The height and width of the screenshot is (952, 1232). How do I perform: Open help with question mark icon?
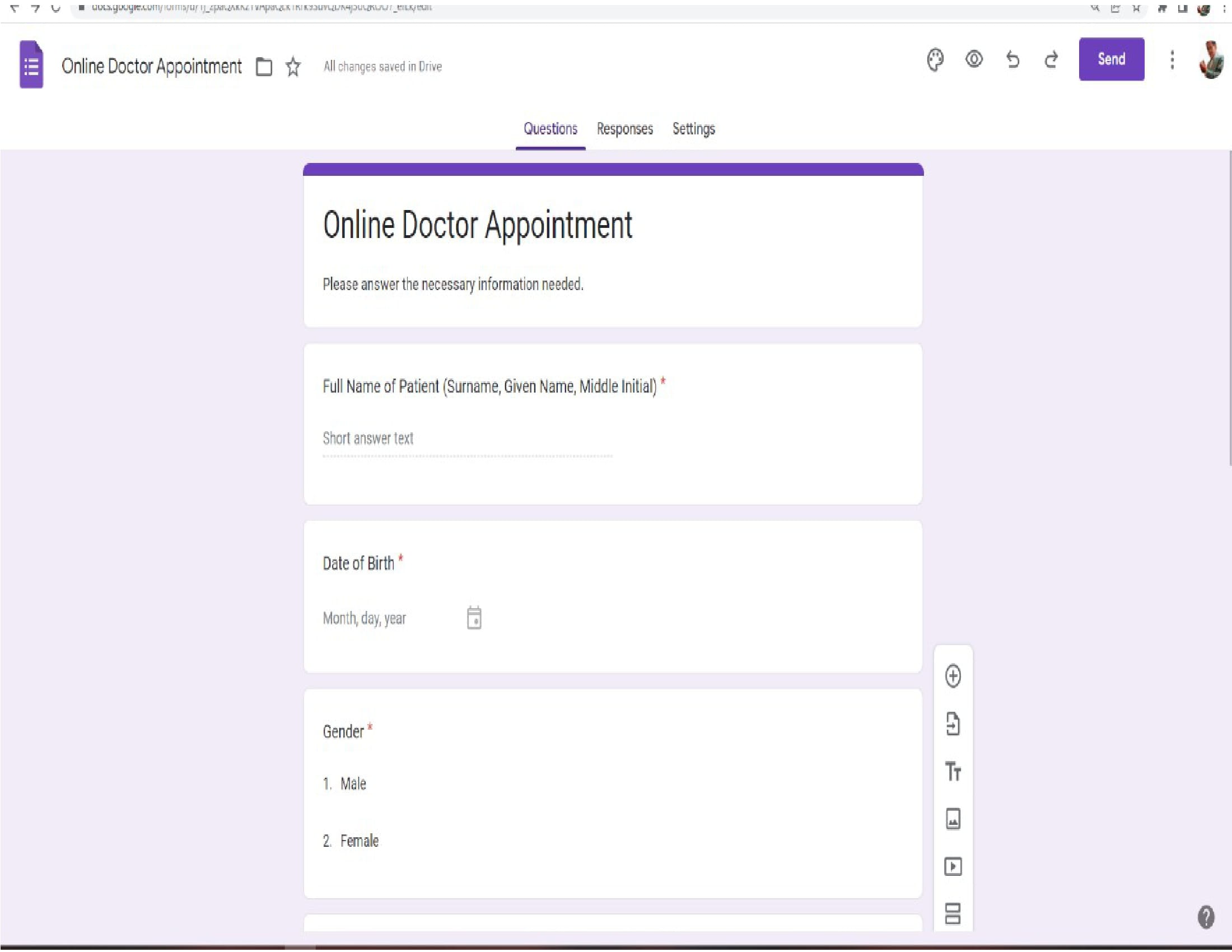click(1206, 917)
